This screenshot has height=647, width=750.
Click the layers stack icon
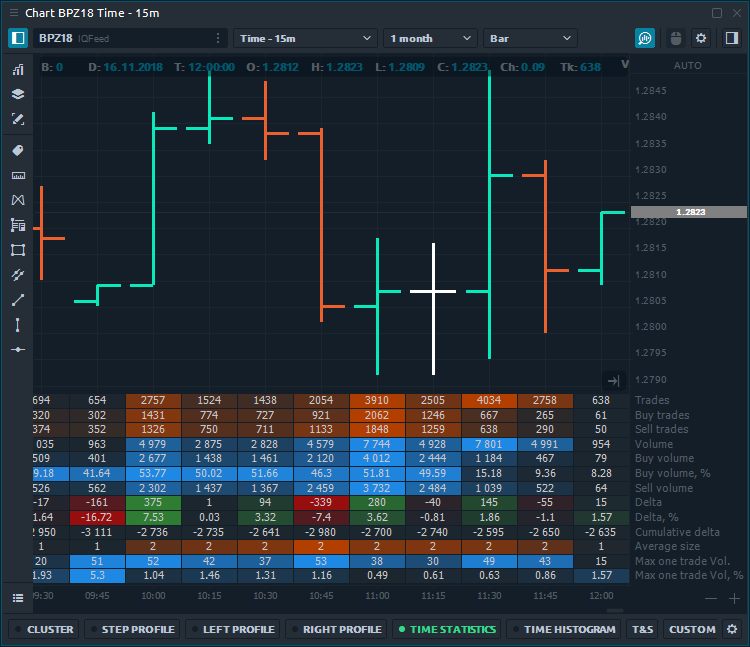(x=17, y=94)
